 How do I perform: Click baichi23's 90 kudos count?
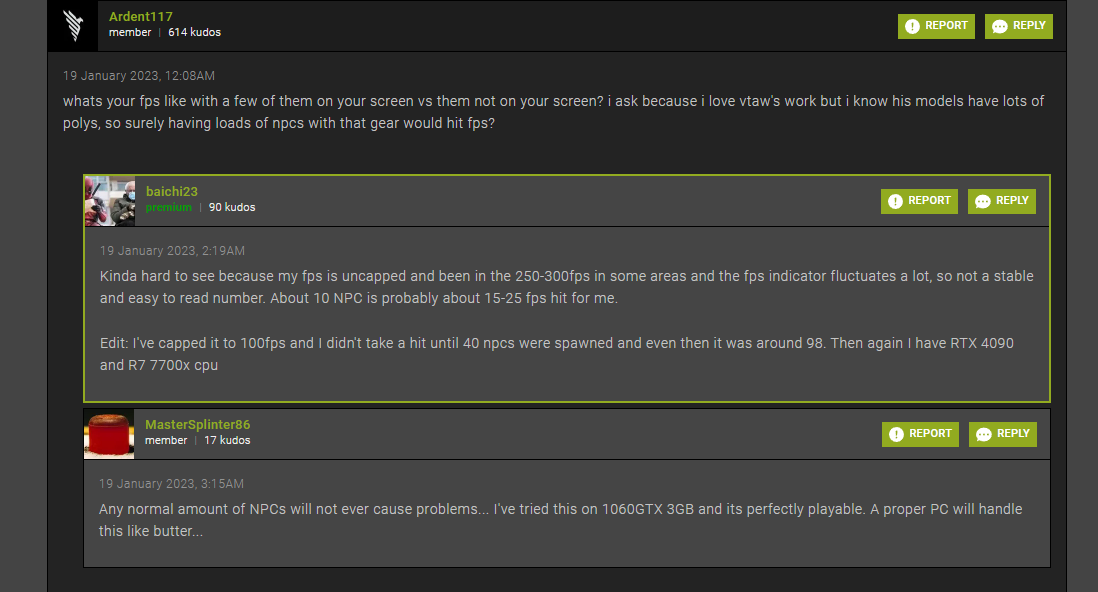coord(232,208)
